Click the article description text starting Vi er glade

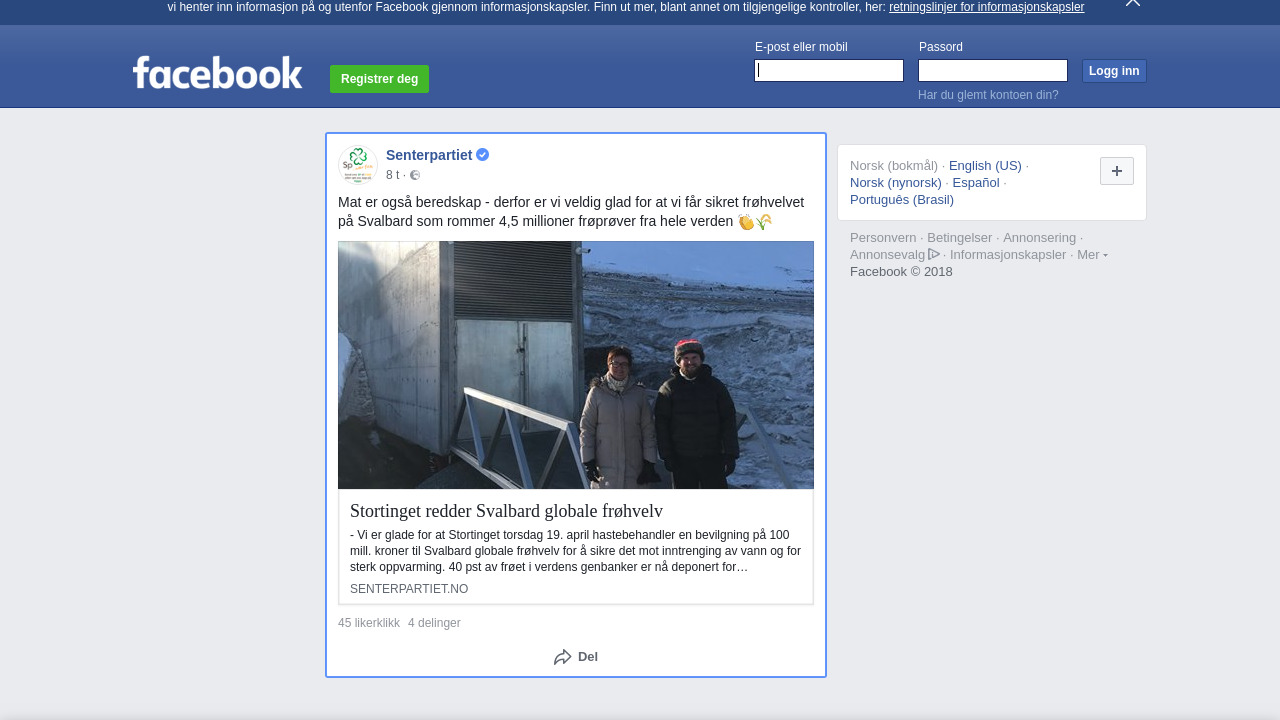(x=576, y=551)
